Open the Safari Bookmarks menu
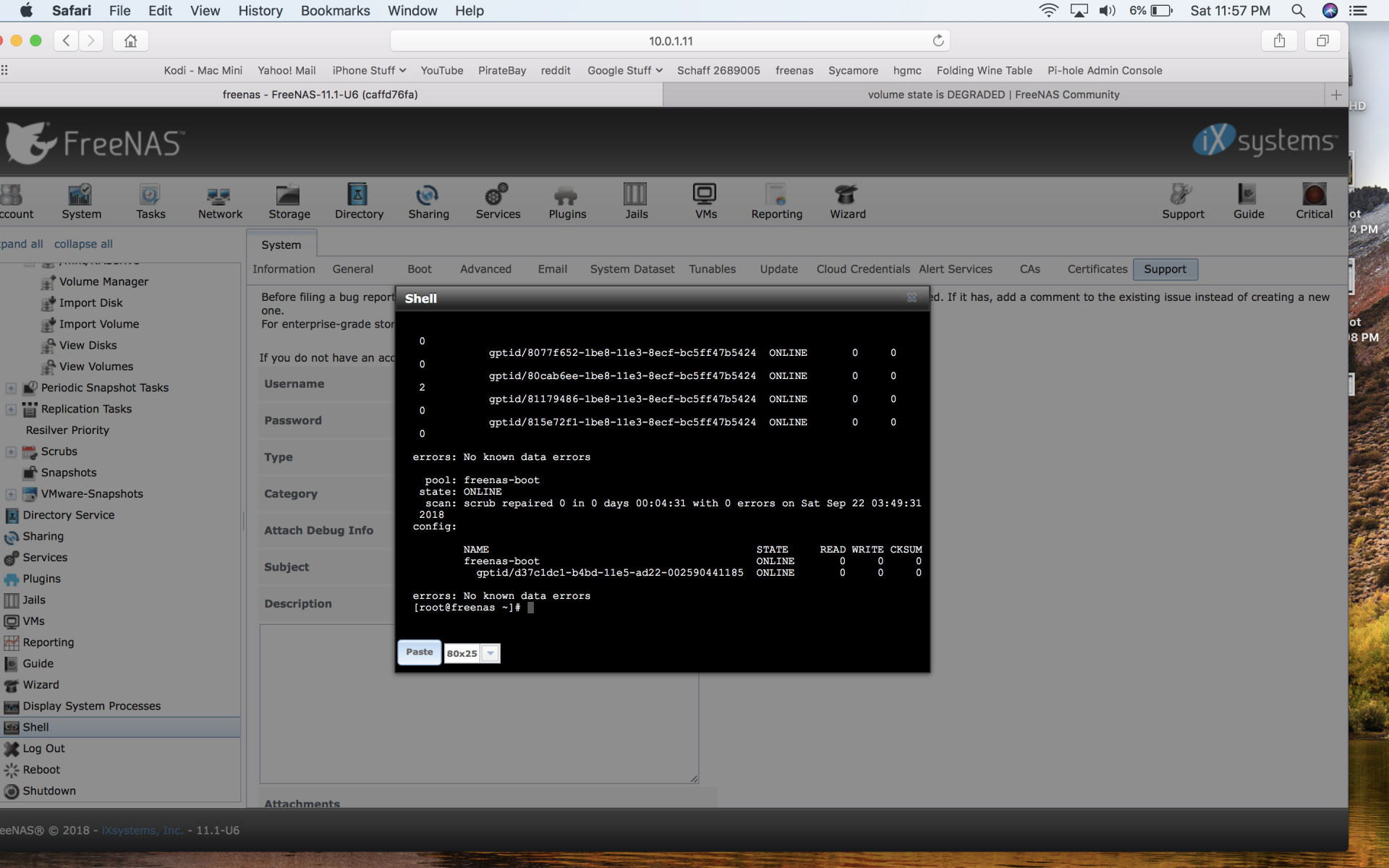 pyautogui.click(x=335, y=11)
